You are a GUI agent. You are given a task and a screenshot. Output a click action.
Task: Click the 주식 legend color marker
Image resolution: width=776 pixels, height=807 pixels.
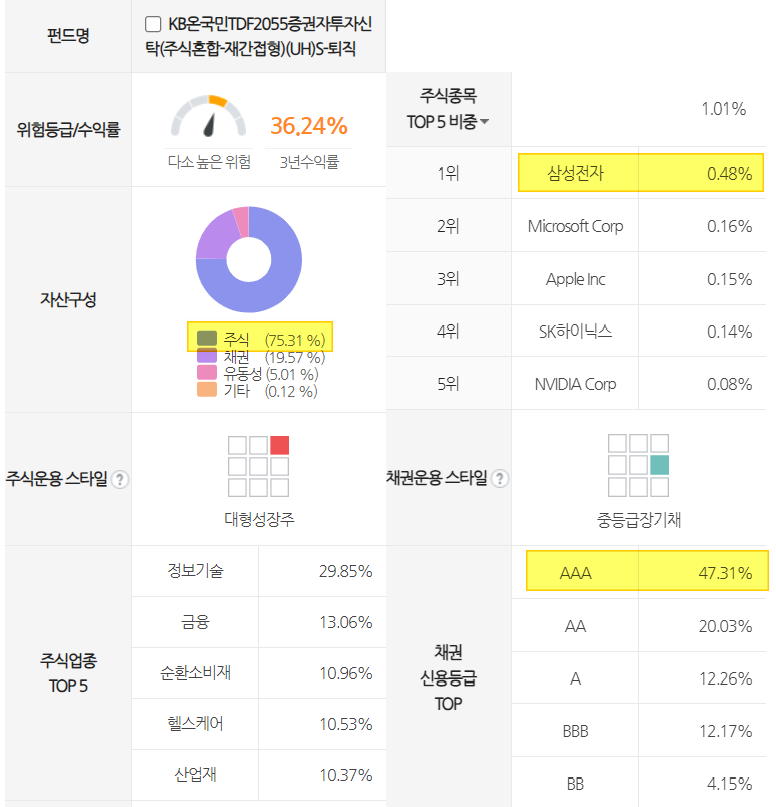click(x=207, y=337)
